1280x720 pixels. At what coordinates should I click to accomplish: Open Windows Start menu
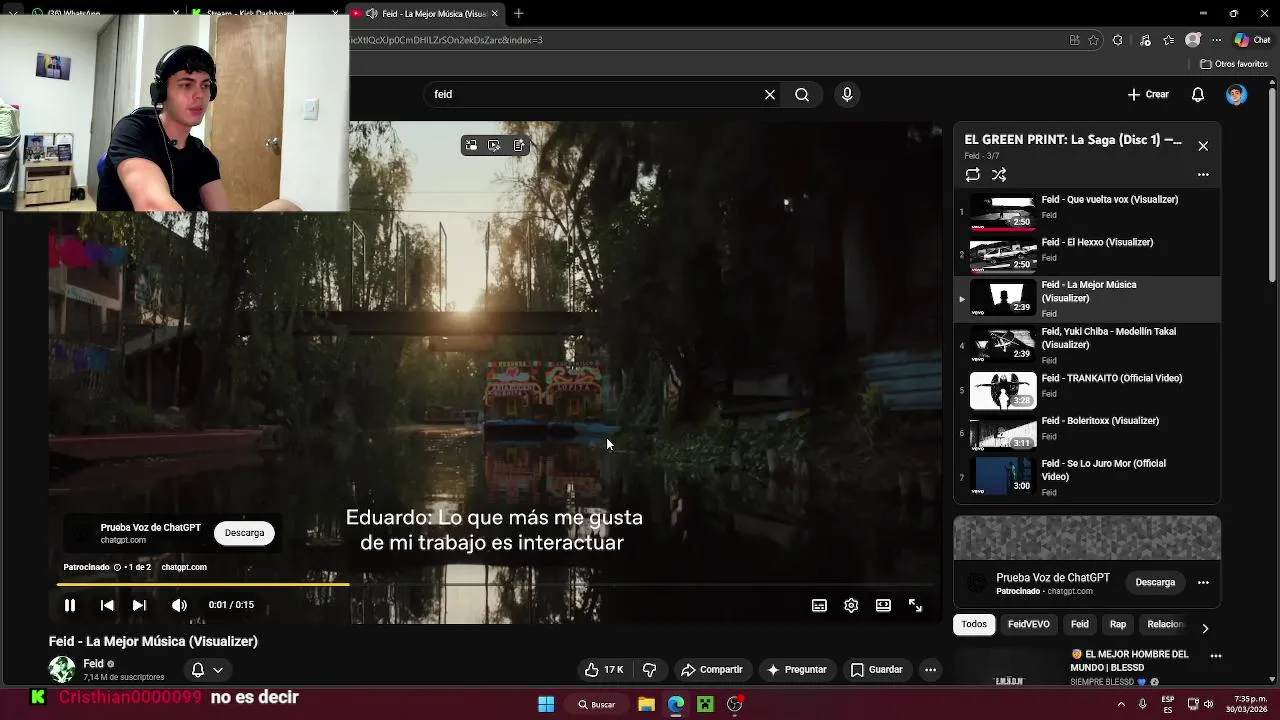pyautogui.click(x=546, y=704)
